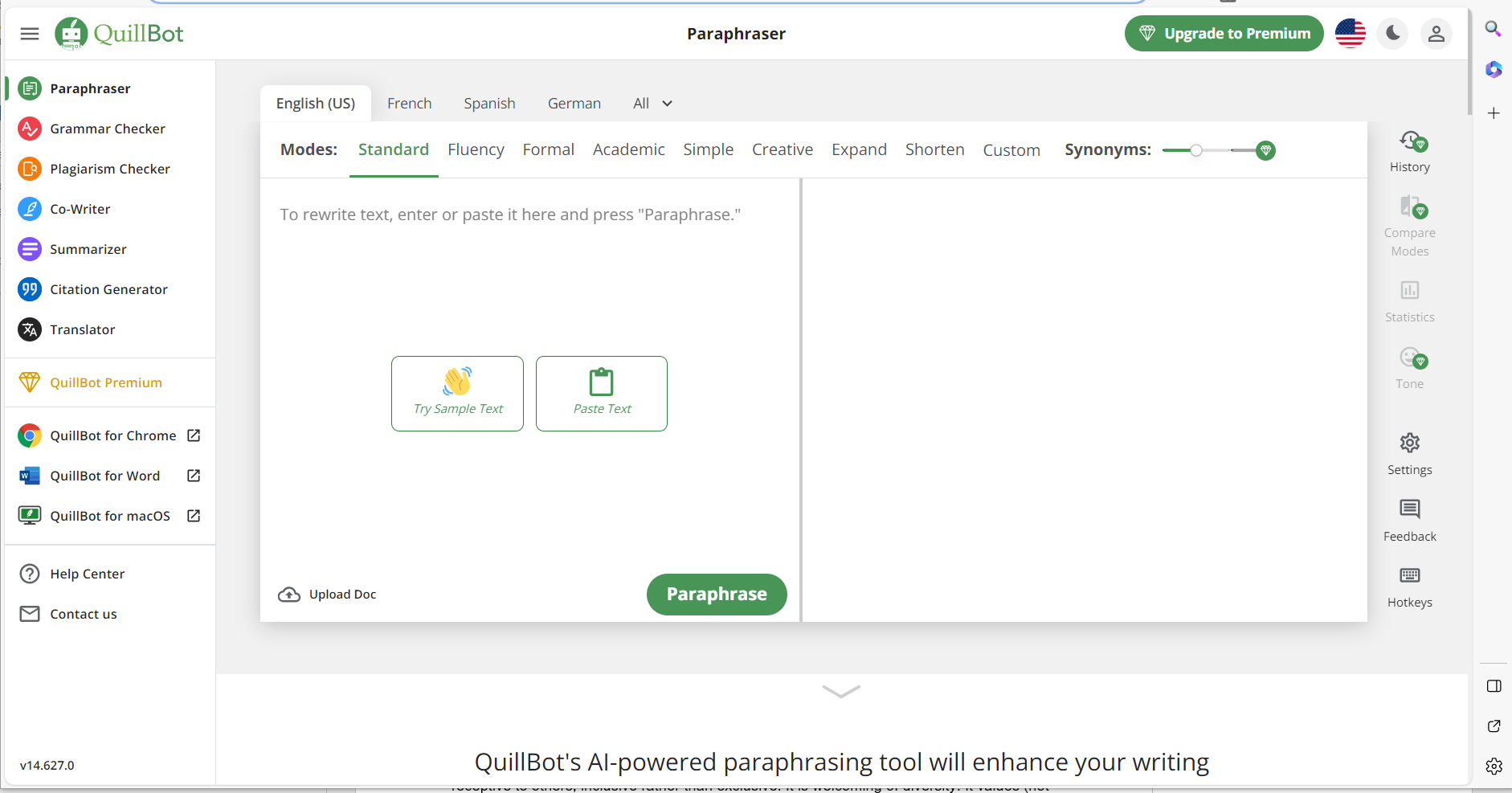Expand the section below with chevron
Screen dimensions: 1512x793
841,691
